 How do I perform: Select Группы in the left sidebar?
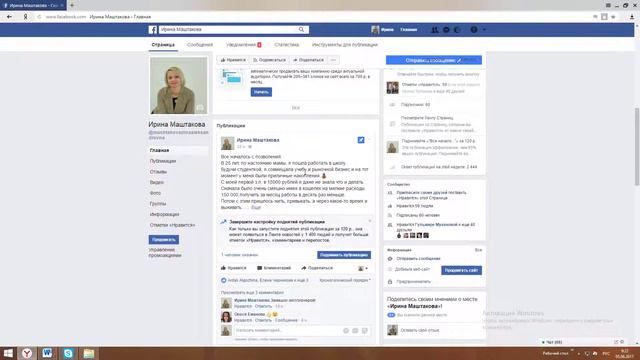[158, 204]
